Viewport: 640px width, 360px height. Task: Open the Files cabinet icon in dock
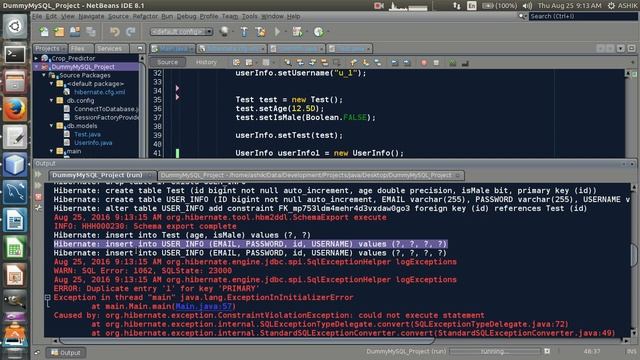pyautogui.click(x=15, y=82)
